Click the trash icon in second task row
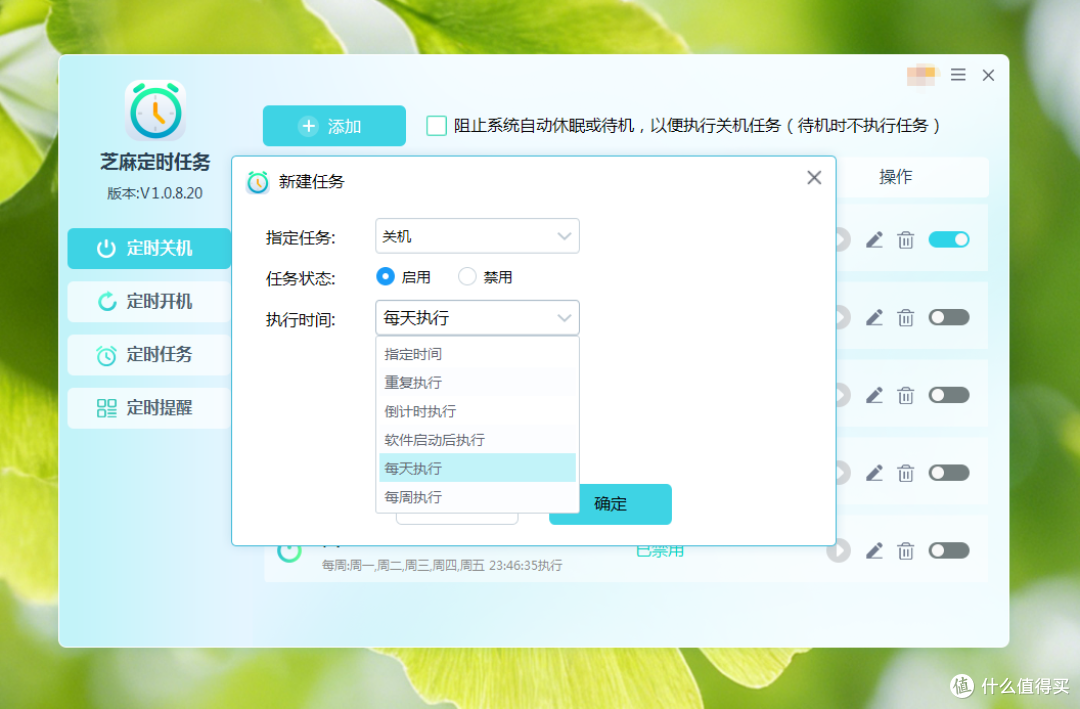 [x=905, y=318]
